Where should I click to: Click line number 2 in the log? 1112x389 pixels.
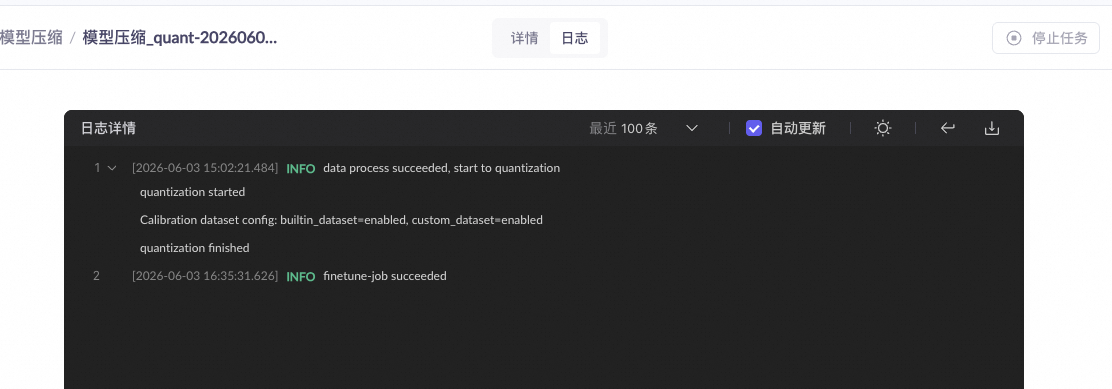(x=96, y=276)
